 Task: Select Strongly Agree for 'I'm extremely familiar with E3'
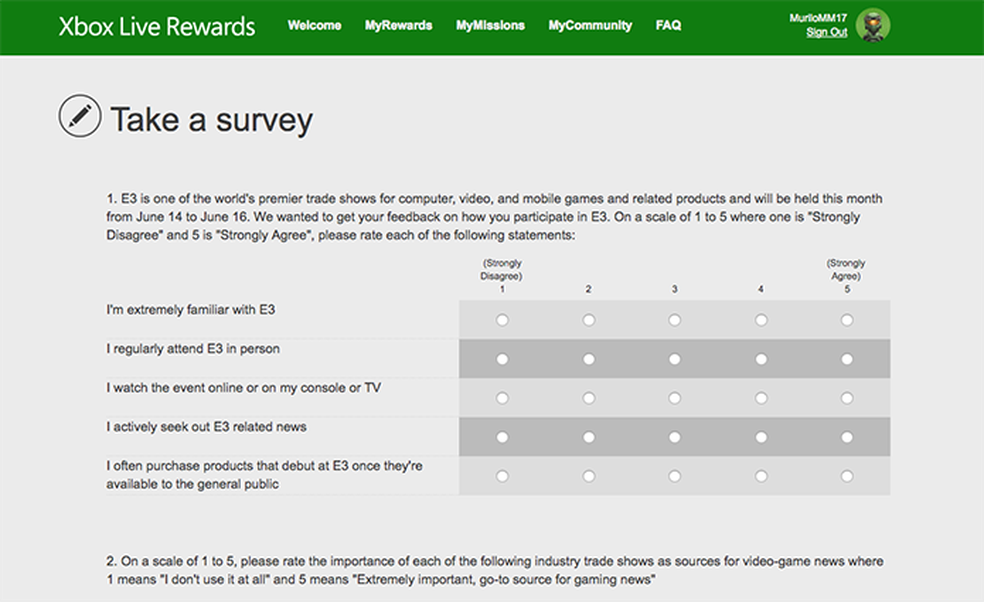846,318
